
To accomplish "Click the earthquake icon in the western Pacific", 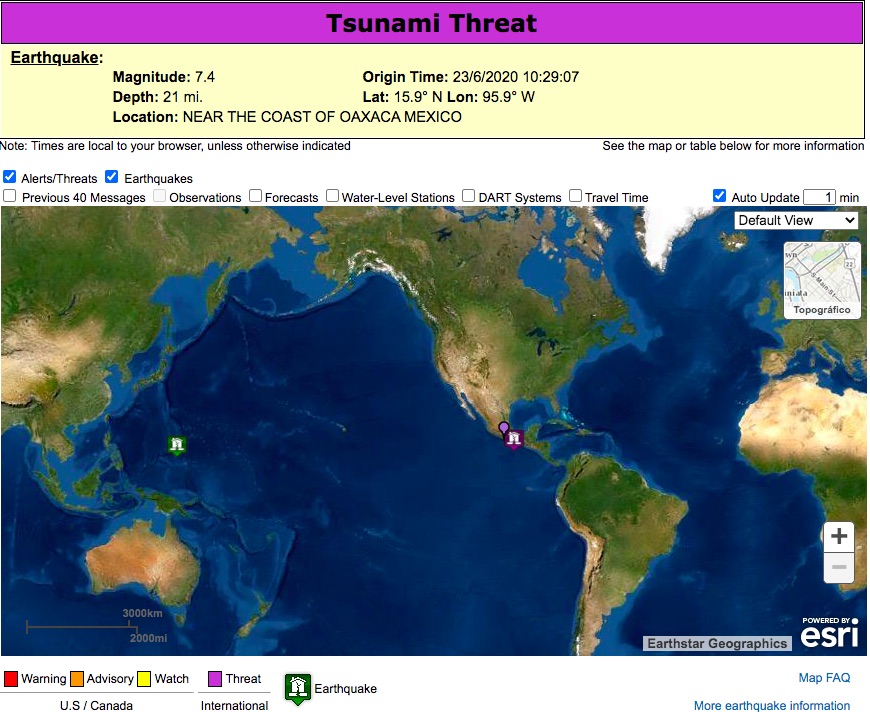I will click(x=177, y=445).
